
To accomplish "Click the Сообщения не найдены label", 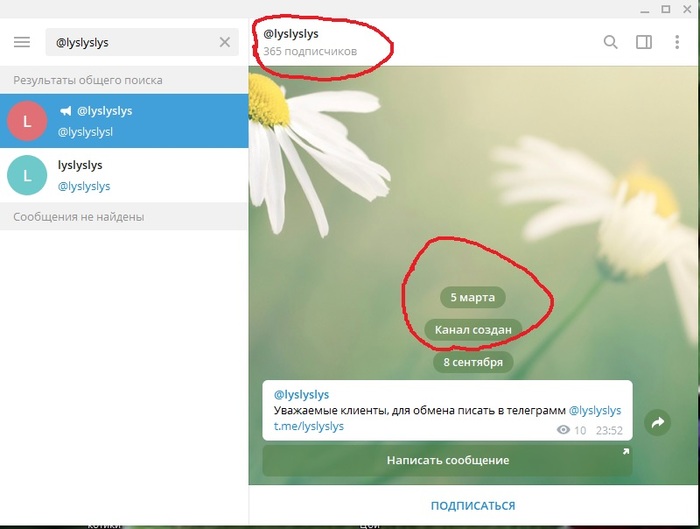I will (79, 217).
